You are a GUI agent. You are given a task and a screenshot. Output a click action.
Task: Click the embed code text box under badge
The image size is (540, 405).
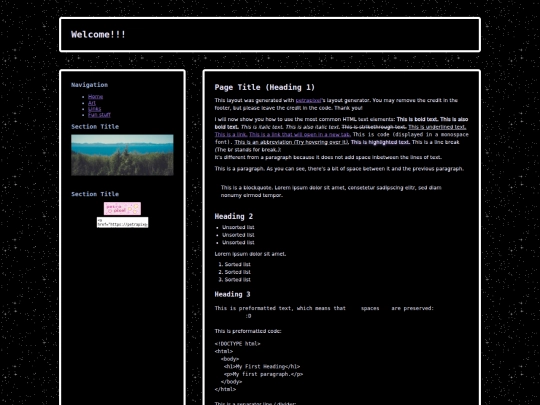pyautogui.click(x=122, y=222)
